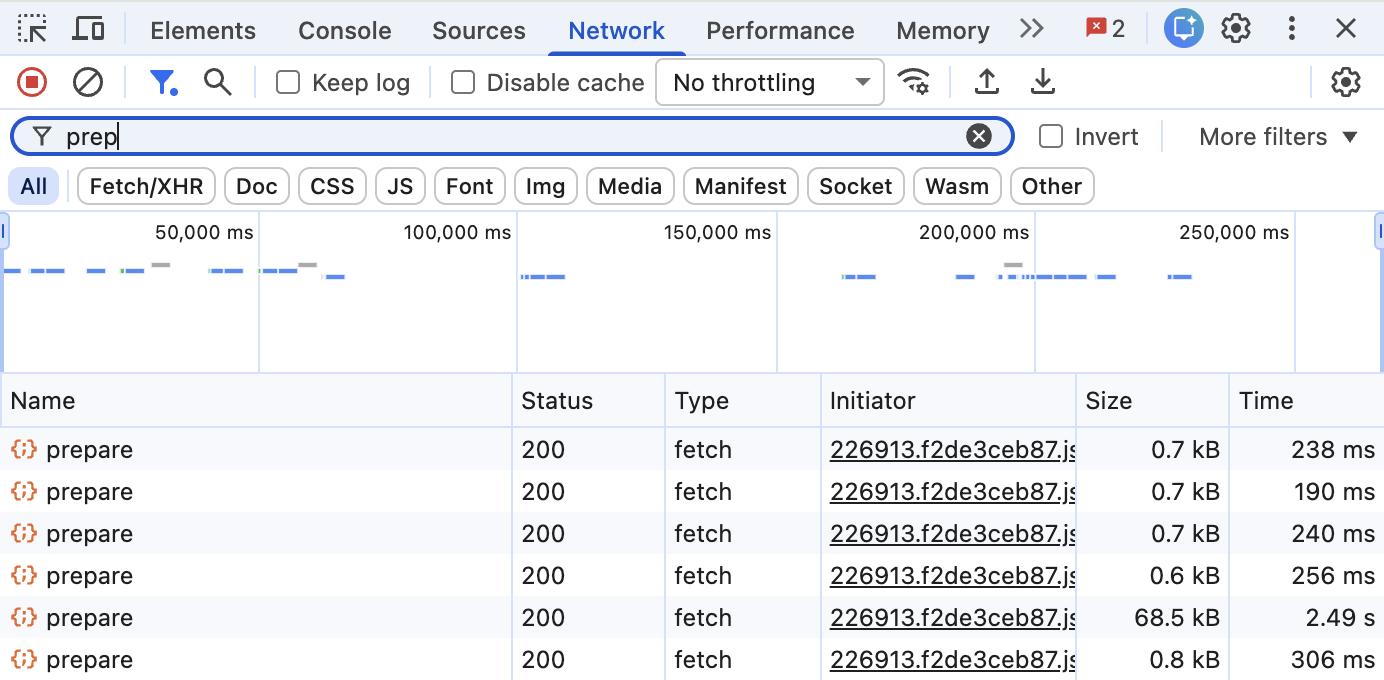Click the filter text input field
The height and width of the screenshot is (680, 1384).
tap(510, 137)
